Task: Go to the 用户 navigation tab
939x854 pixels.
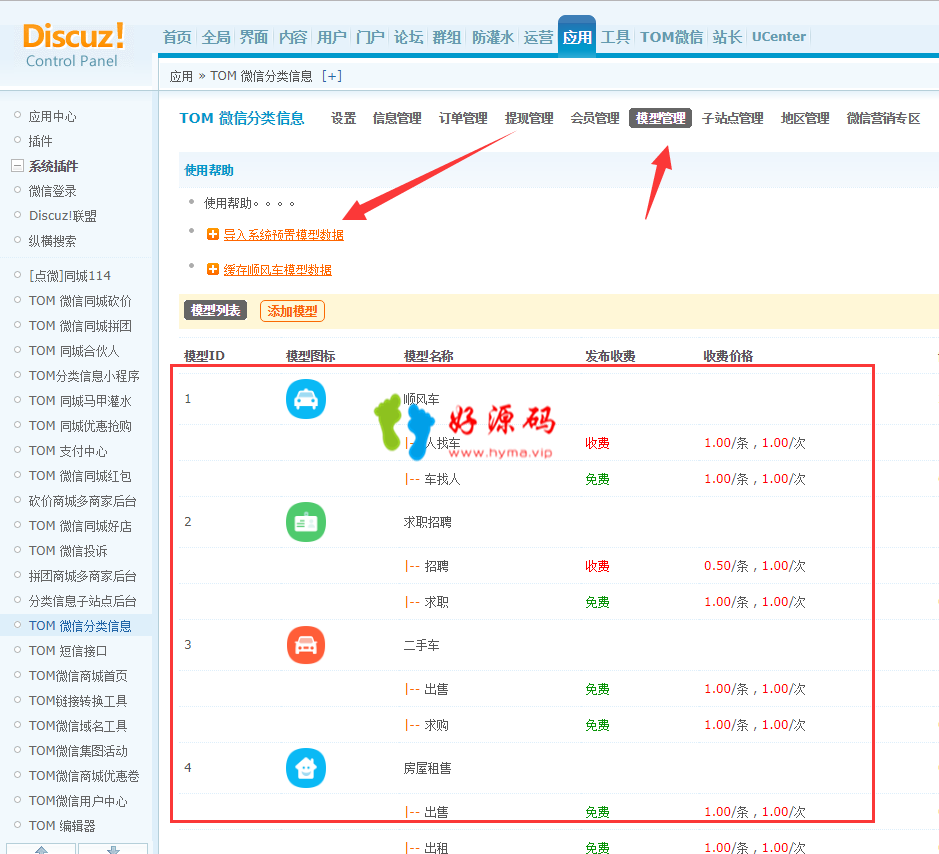Action: coord(332,37)
